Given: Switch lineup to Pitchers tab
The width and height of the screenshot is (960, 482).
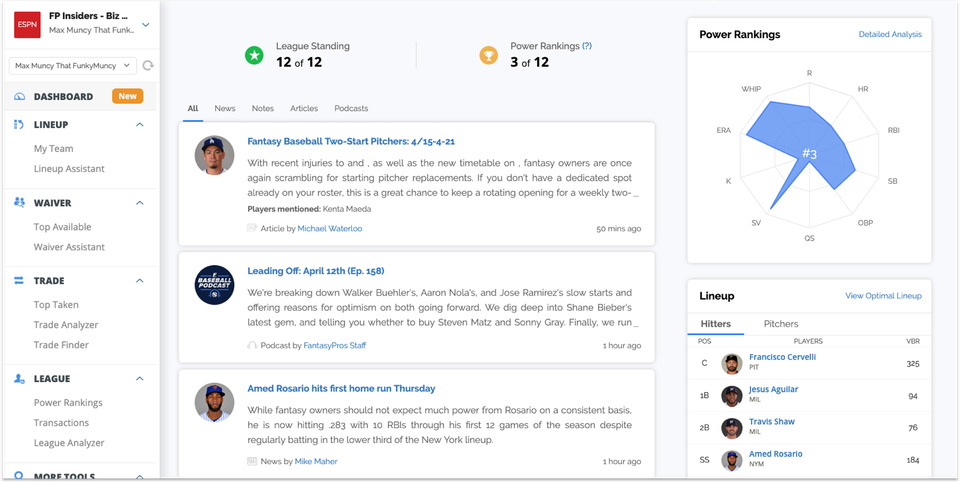Looking at the screenshot, I should click(781, 324).
